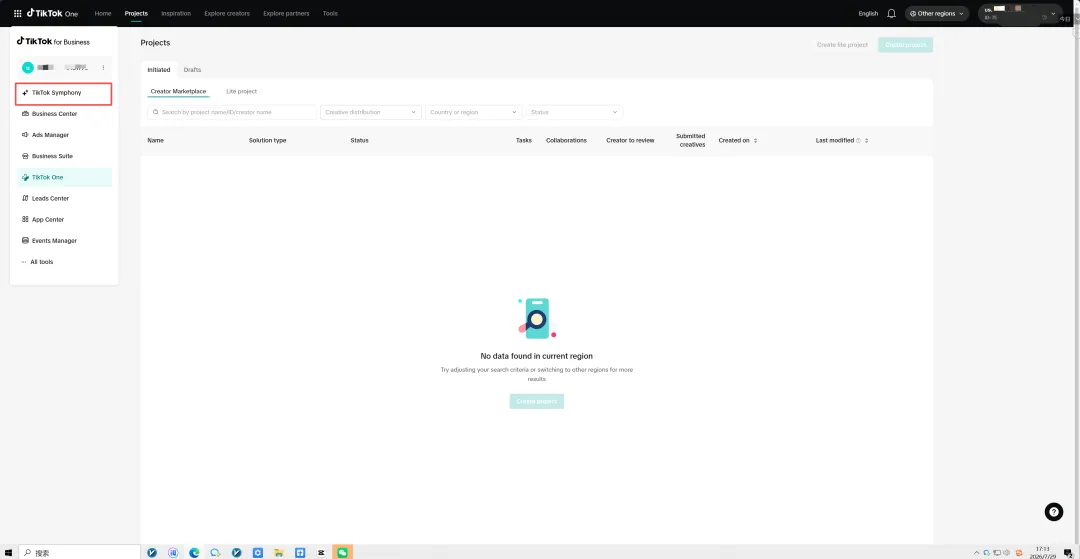Open the help question-mark bubble
Viewport: 1080px width, 559px height.
[1053, 511]
